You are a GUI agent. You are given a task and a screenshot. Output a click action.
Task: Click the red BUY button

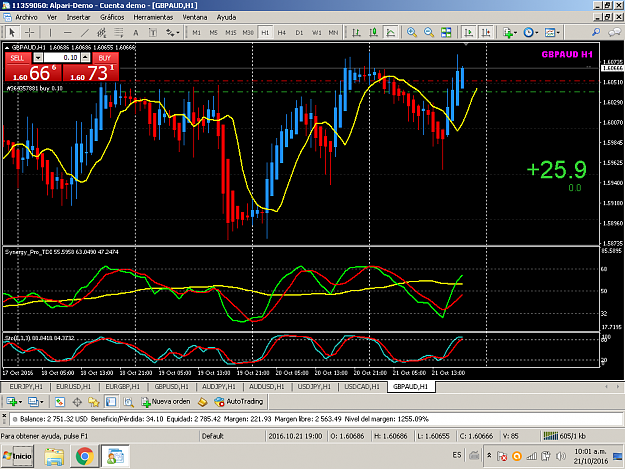point(105,58)
